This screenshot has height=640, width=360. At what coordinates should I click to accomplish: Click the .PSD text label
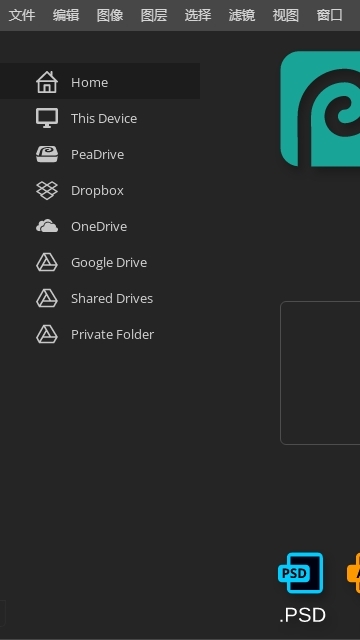click(302, 615)
